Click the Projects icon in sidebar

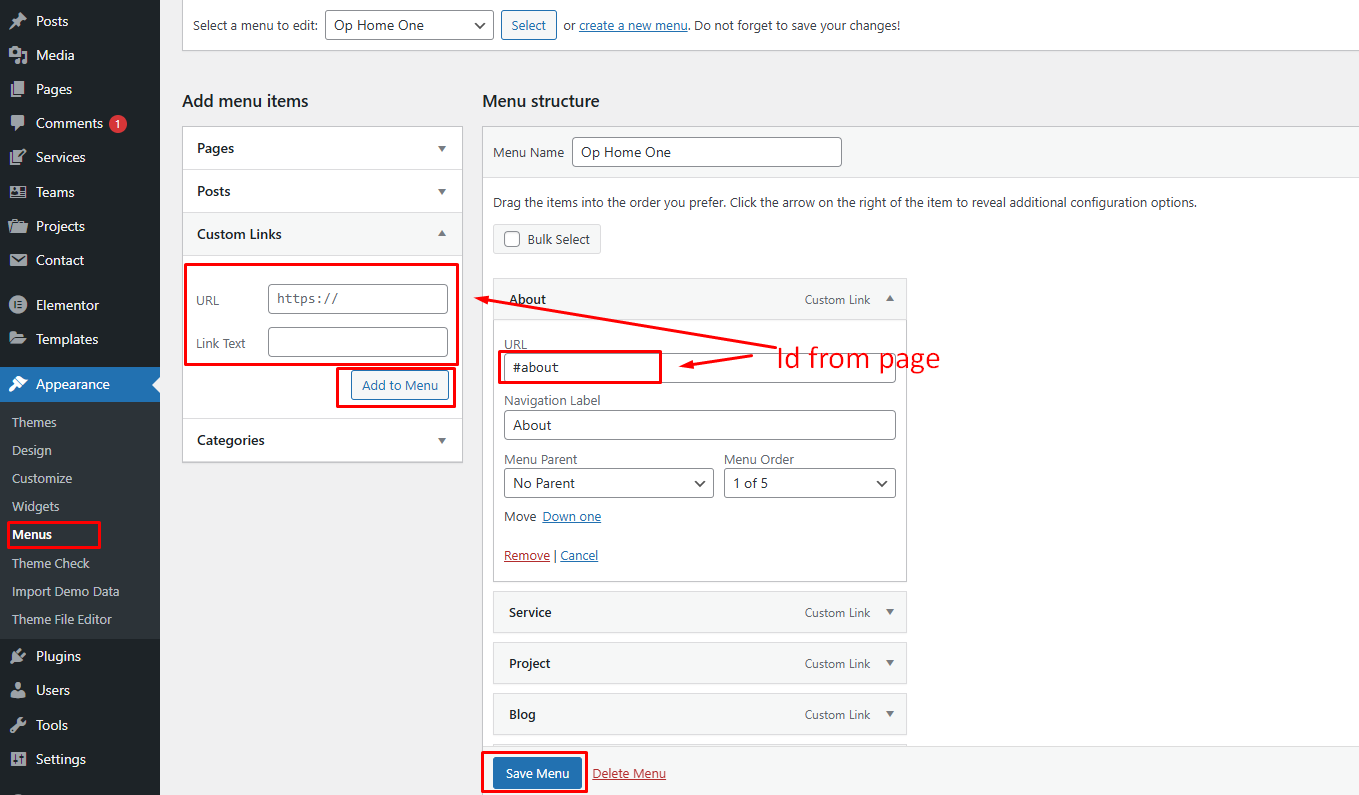point(18,226)
